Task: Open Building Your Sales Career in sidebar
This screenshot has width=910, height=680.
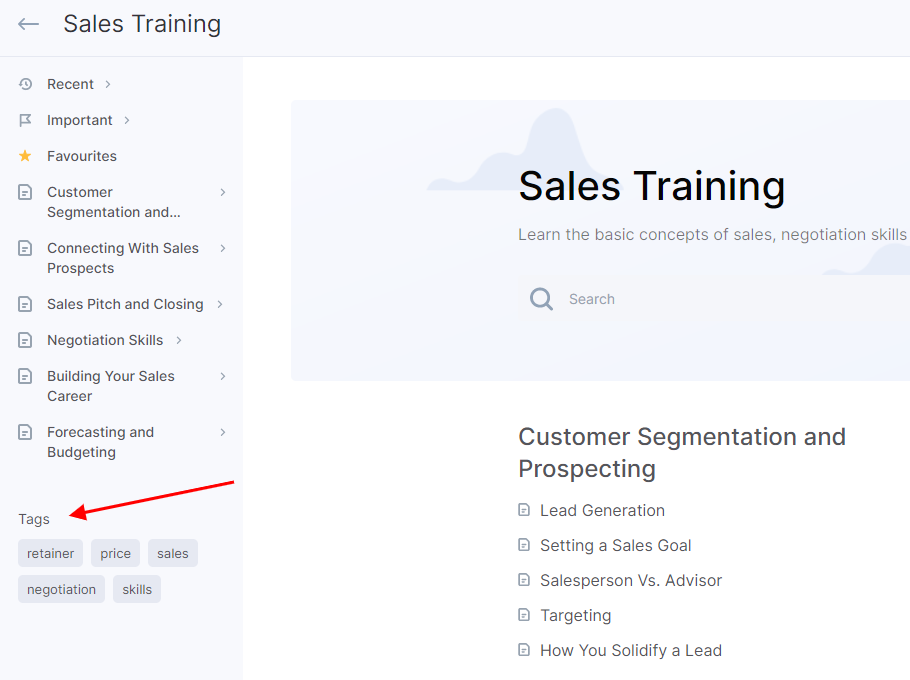Action: click(111, 386)
